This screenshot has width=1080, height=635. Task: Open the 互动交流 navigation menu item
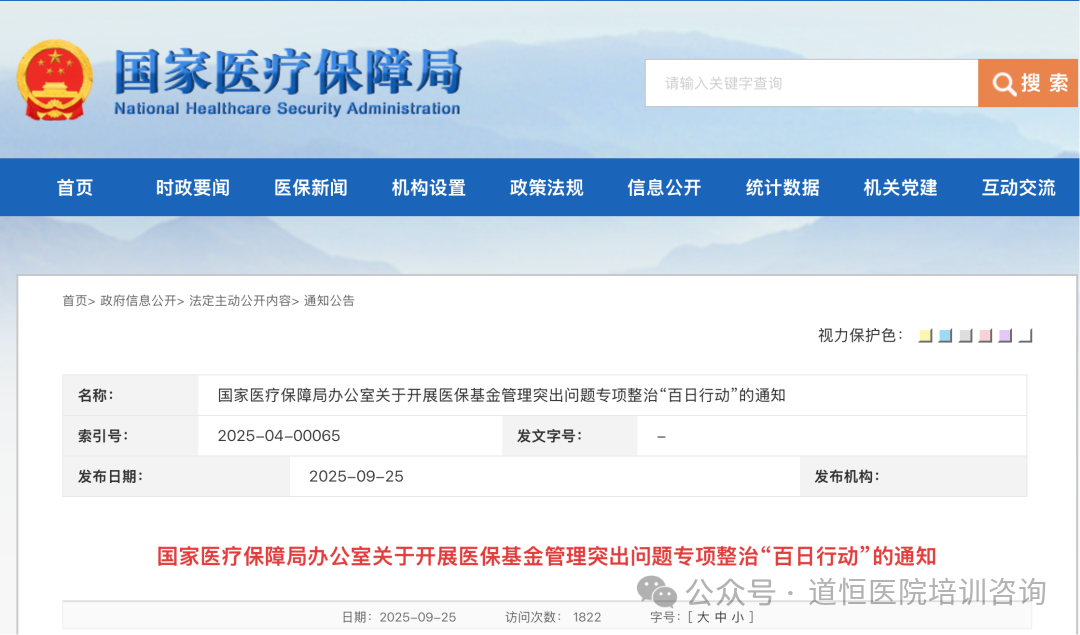click(1018, 188)
